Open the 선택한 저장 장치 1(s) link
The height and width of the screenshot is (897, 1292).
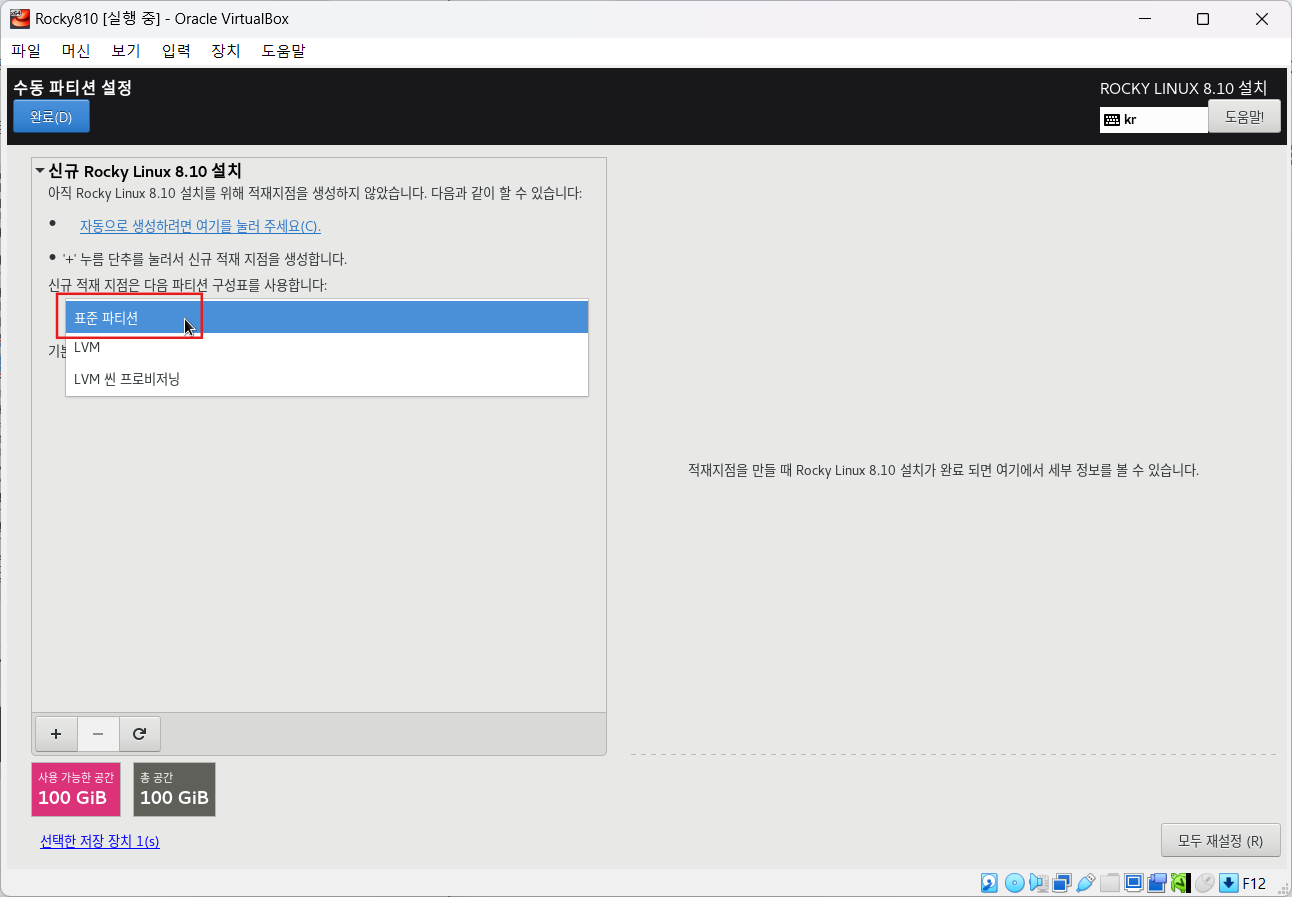pyautogui.click(x=100, y=841)
